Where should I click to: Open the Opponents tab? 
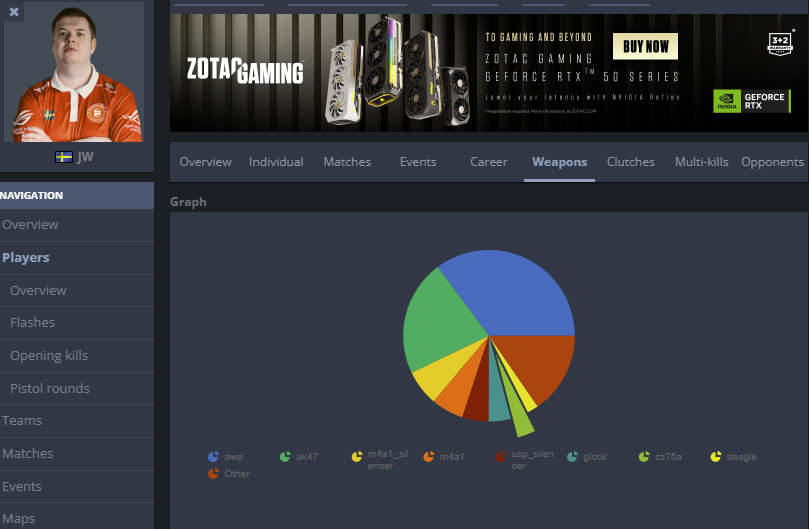pos(772,162)
